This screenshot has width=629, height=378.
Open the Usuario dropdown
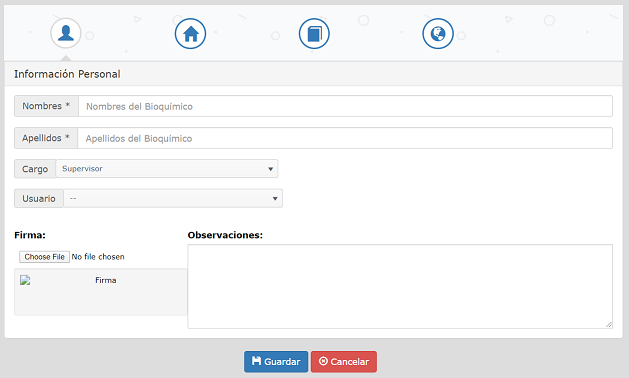[173, 199]
